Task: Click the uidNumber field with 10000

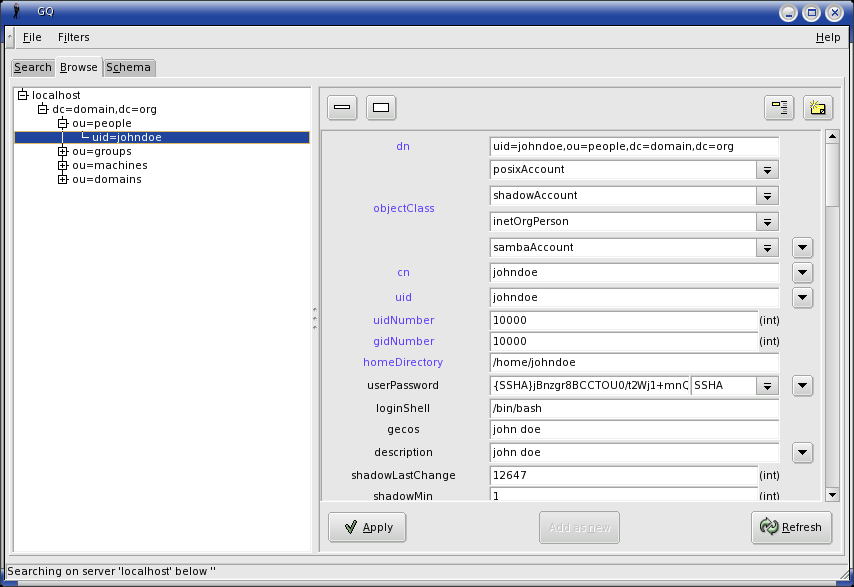Action: pyautogui.click(x=624, y=321)
